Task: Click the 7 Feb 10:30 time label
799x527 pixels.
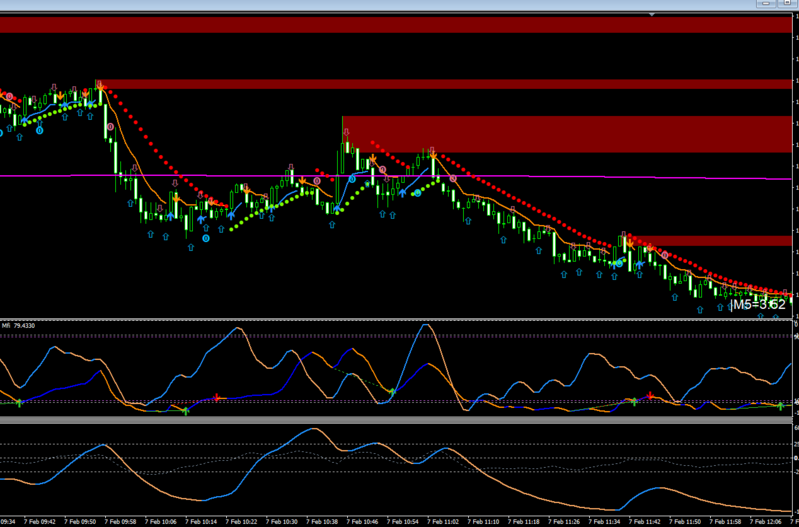Action: [282, 522]
